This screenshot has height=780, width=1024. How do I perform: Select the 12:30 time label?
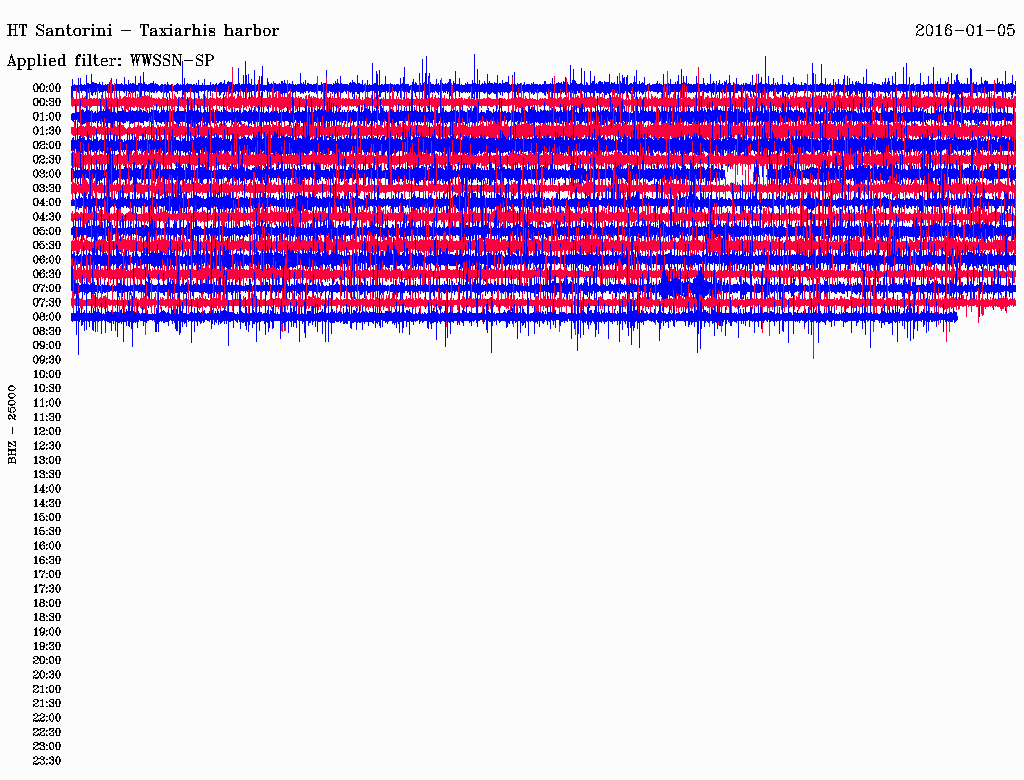coord(47,446)
